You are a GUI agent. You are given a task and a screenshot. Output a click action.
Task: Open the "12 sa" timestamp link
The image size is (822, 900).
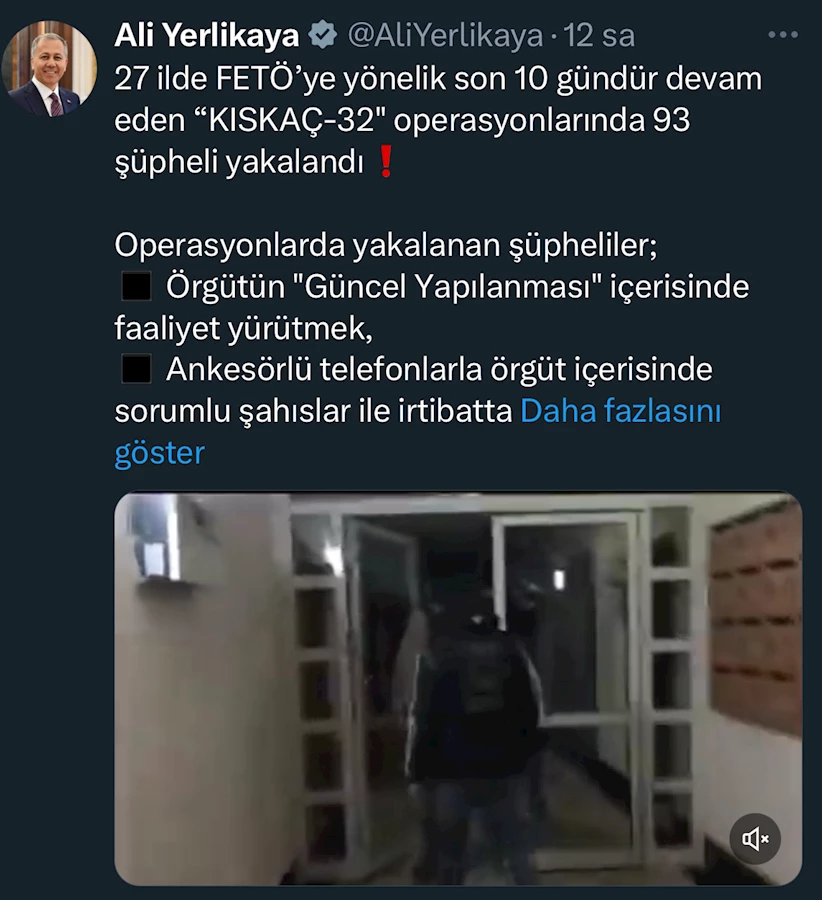(599, 36)
